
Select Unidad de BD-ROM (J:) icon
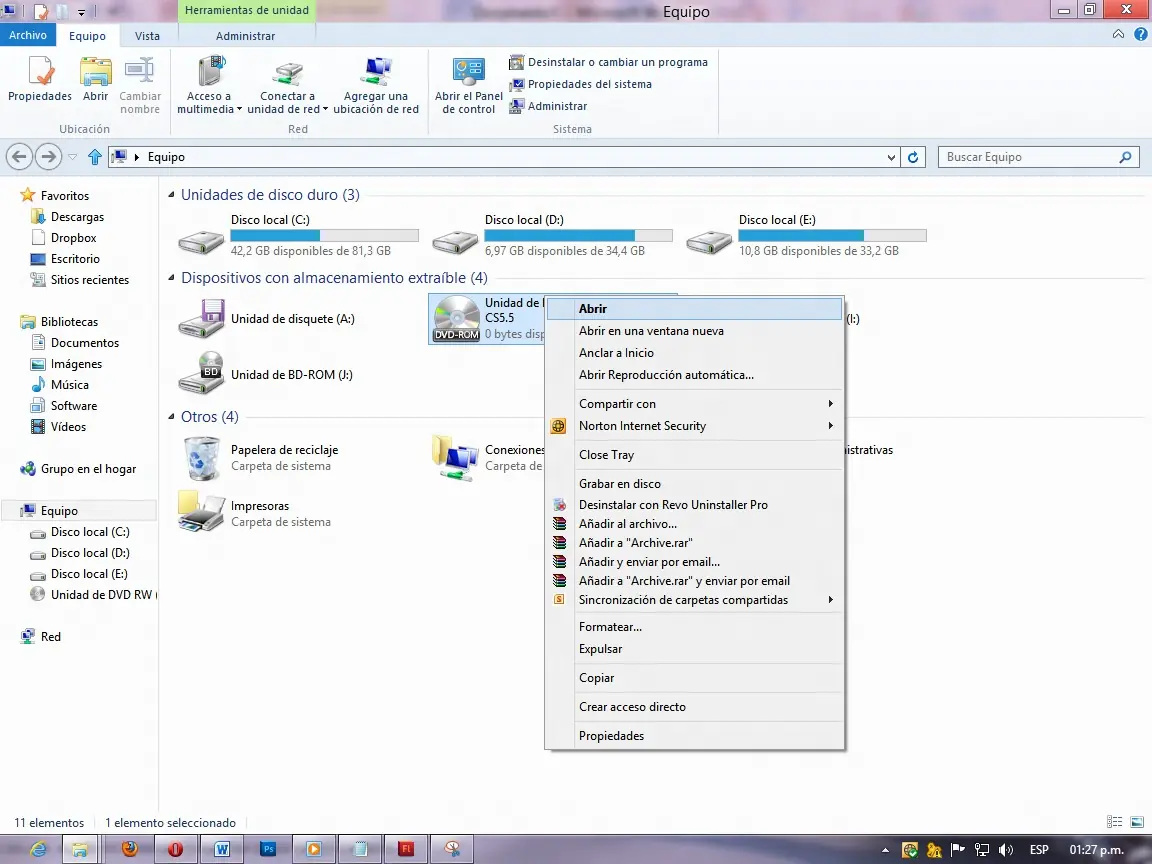coord(201,373)
